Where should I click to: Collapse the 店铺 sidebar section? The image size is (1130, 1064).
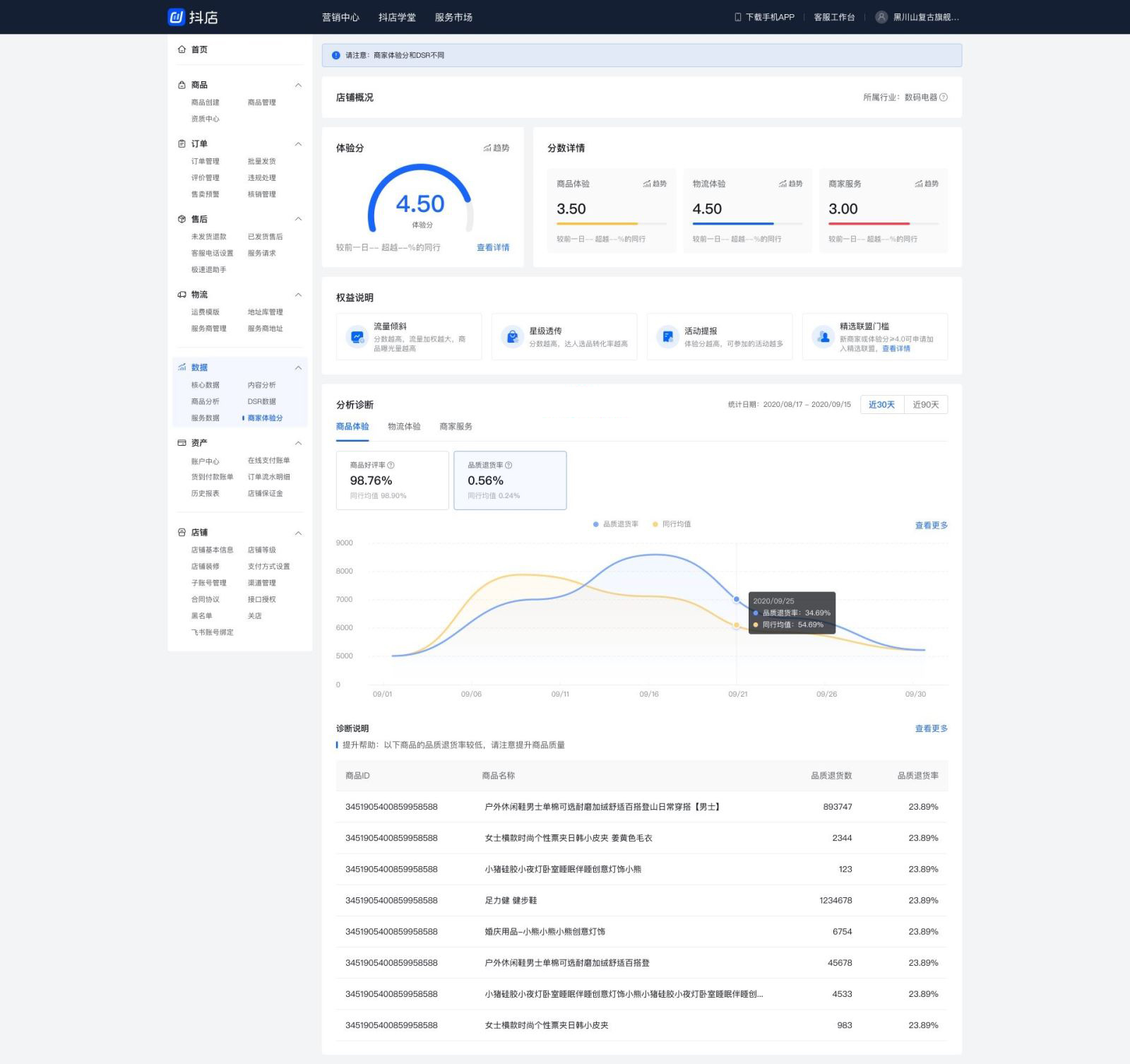point(298,533)
